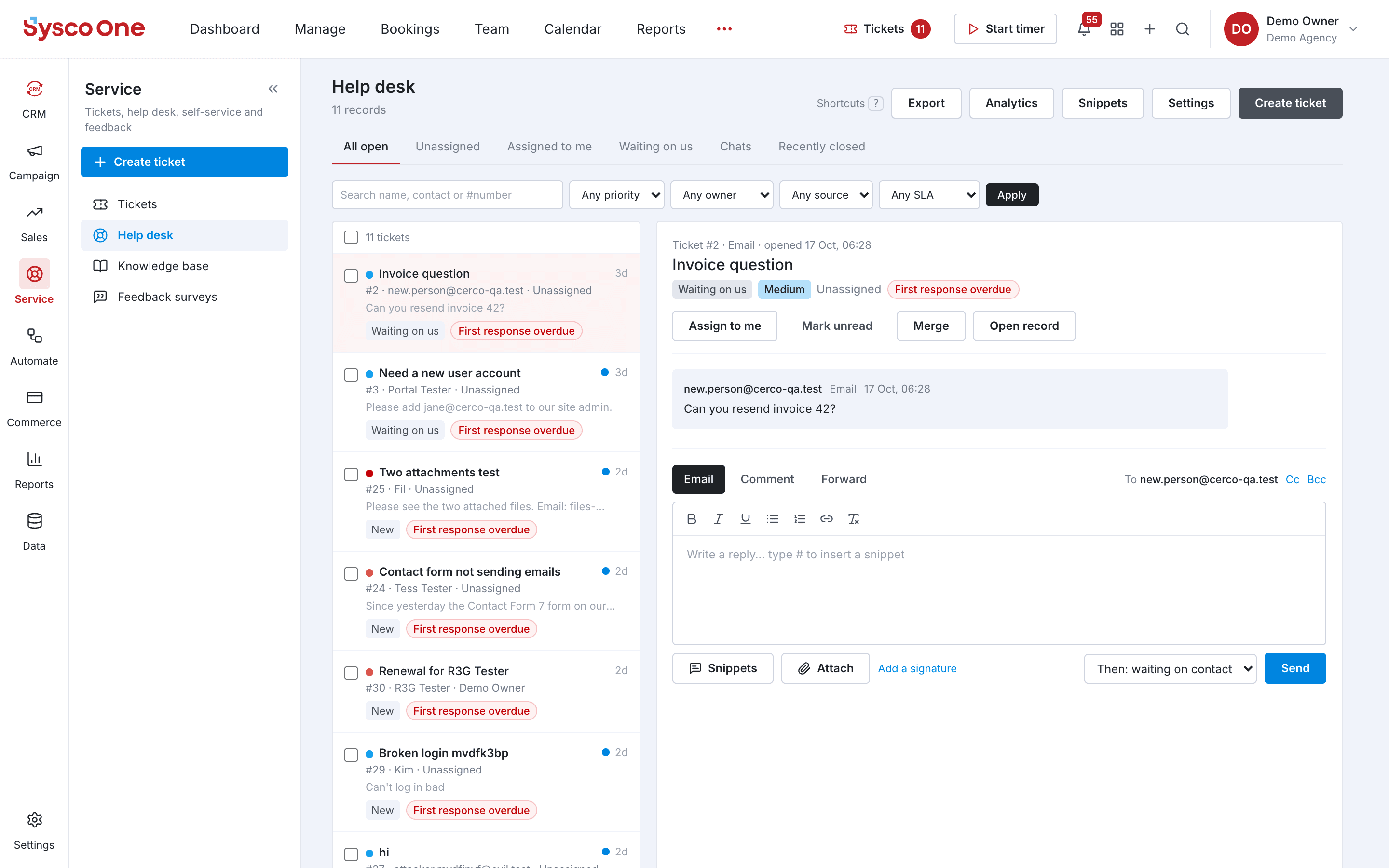Click into the Write a reply text area
This screenshot has width=1389, height=868.
tap(999, 590)
